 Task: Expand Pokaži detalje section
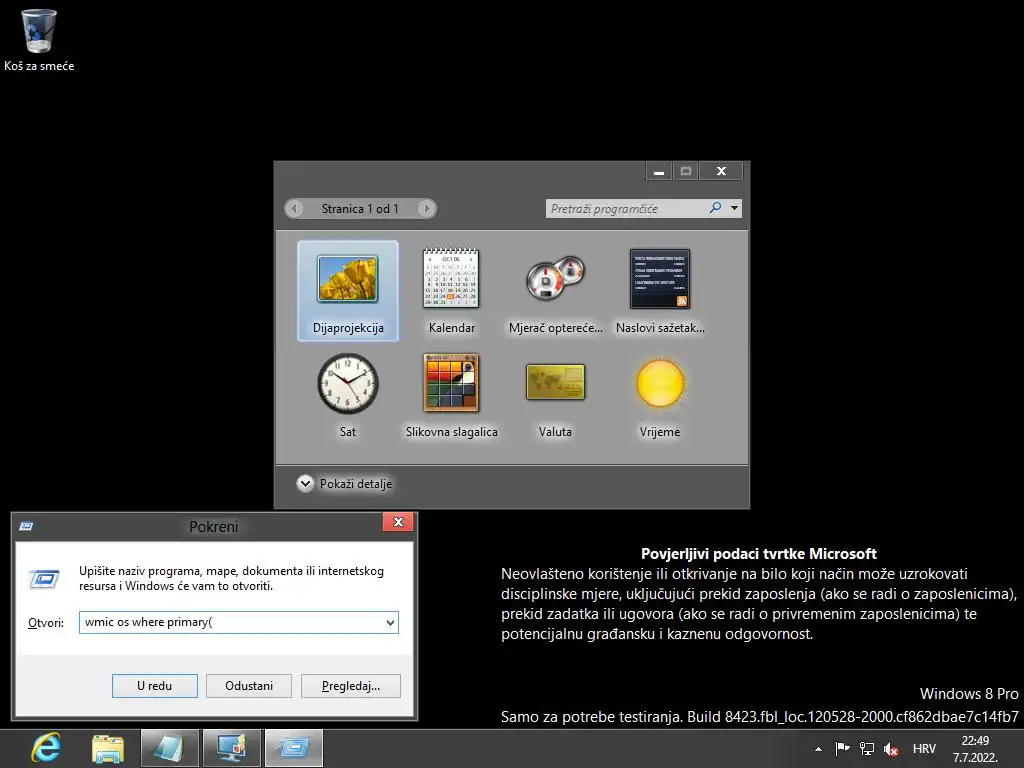[x=345, y=484]
